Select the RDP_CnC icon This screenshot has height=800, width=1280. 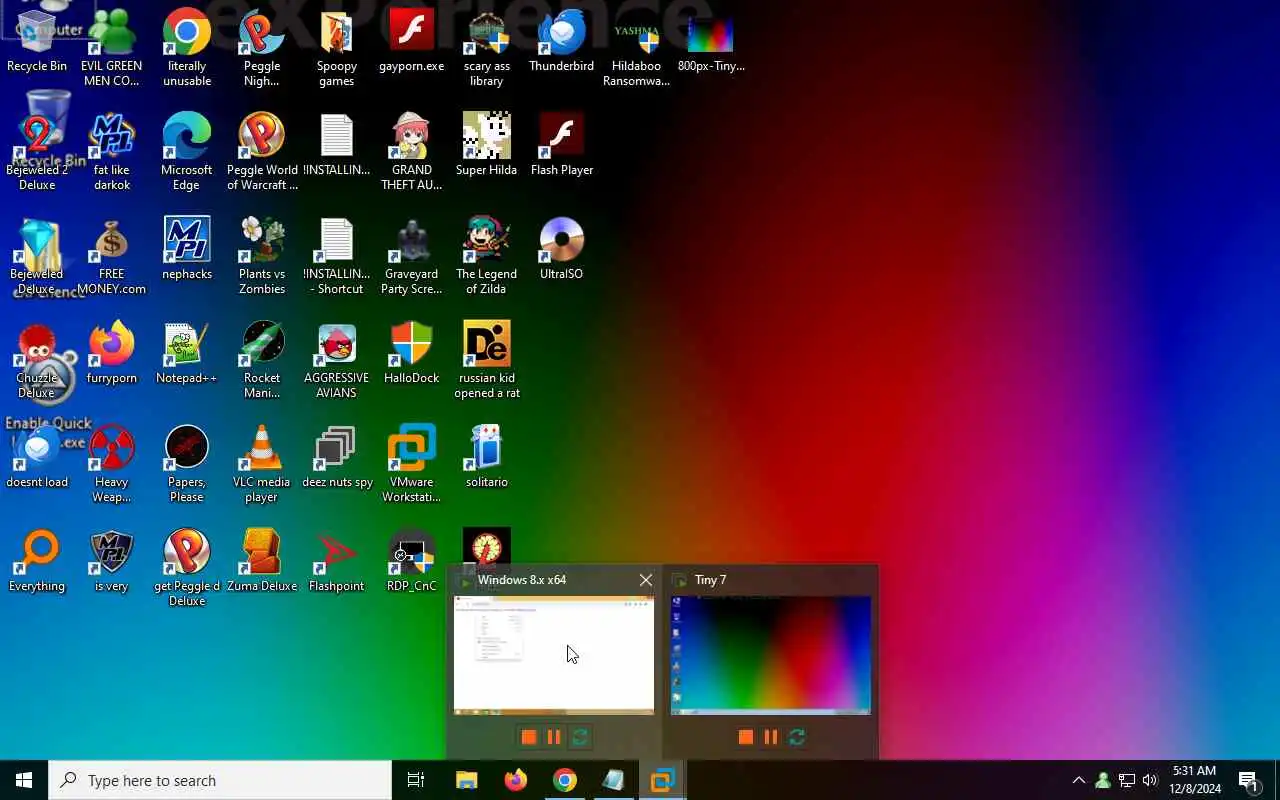tap(411, 560)
